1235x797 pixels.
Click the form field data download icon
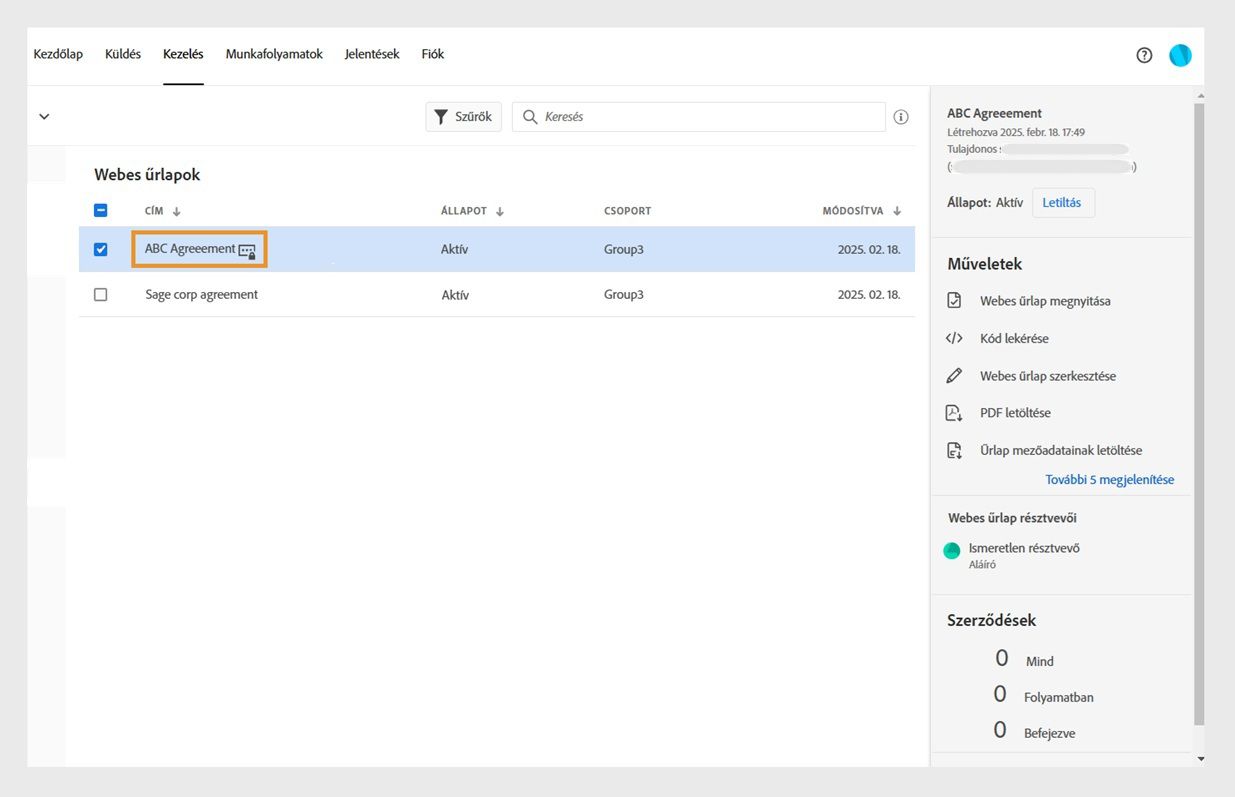tap(954, 450)
